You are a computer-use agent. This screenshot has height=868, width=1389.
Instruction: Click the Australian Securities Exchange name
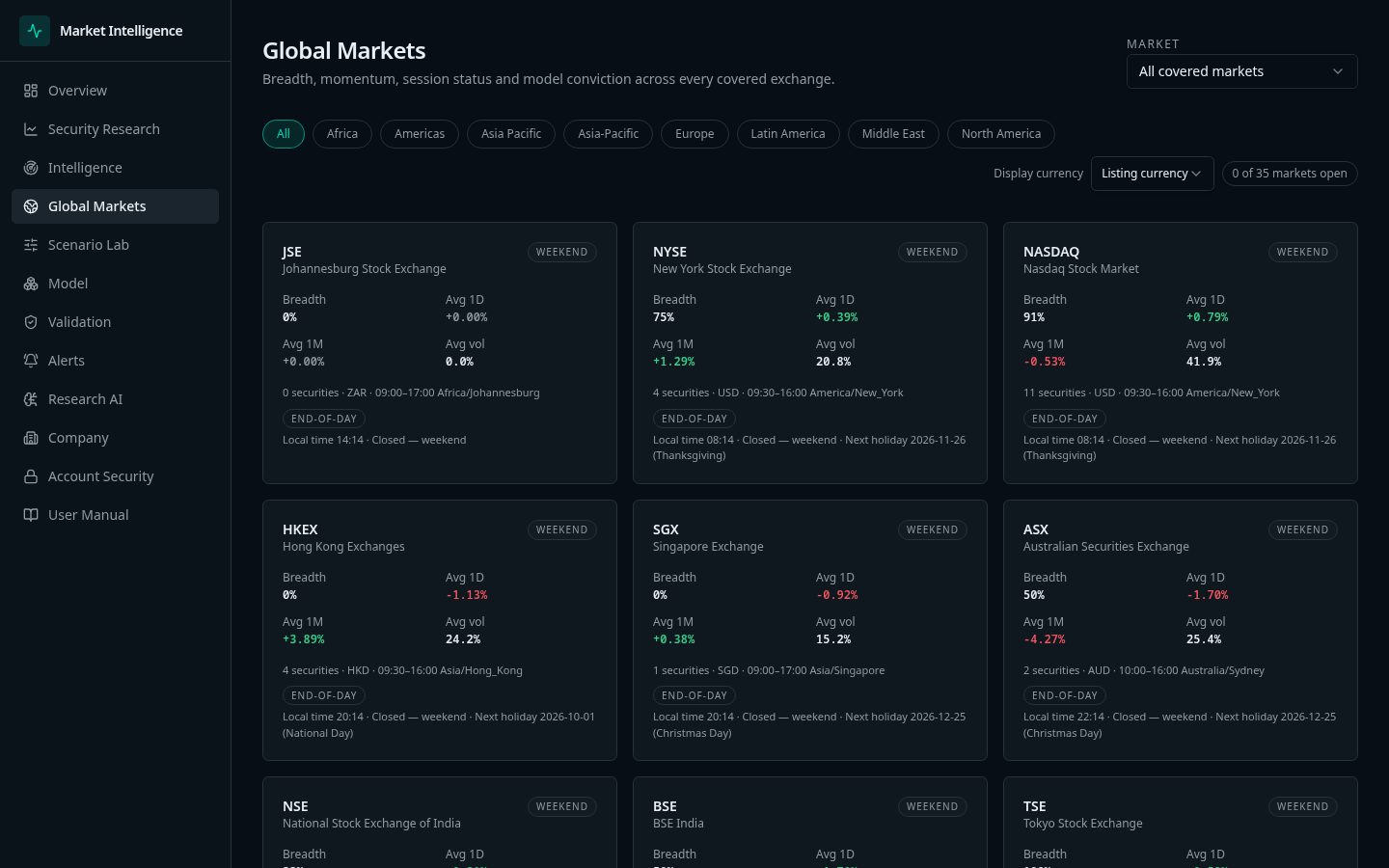point(1106,547)
